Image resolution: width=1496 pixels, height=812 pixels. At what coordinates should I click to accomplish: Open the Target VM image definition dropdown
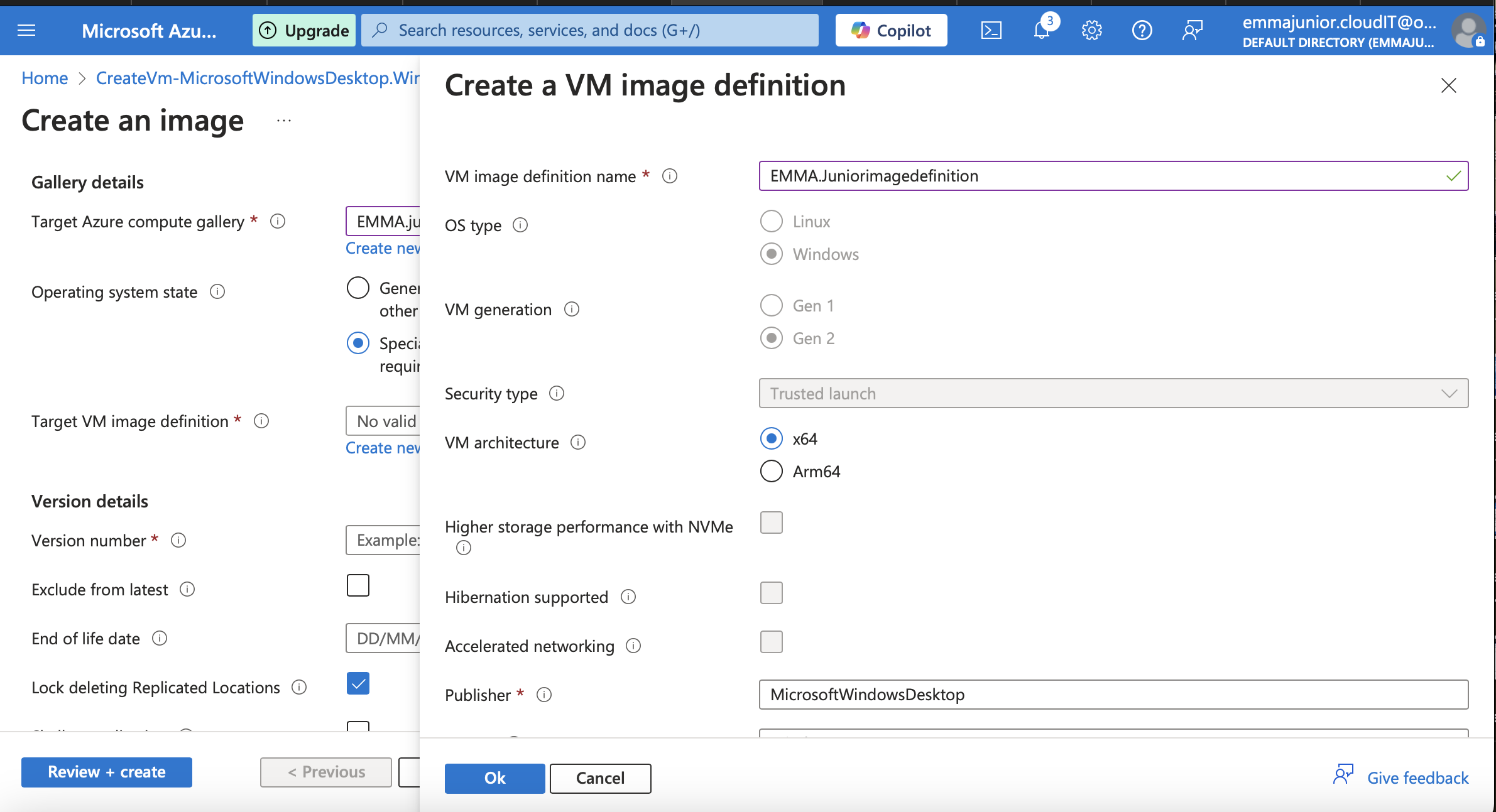pos(383,421)
